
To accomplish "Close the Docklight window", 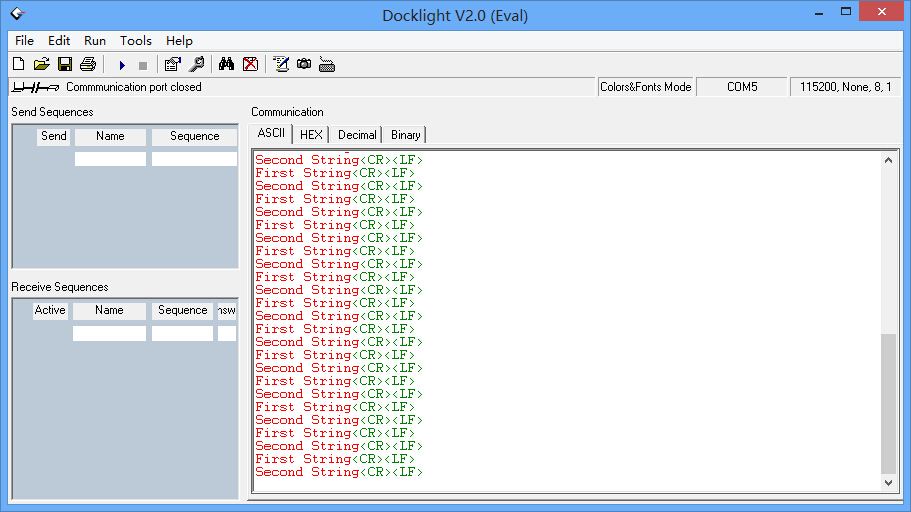I will pos(881,12).
